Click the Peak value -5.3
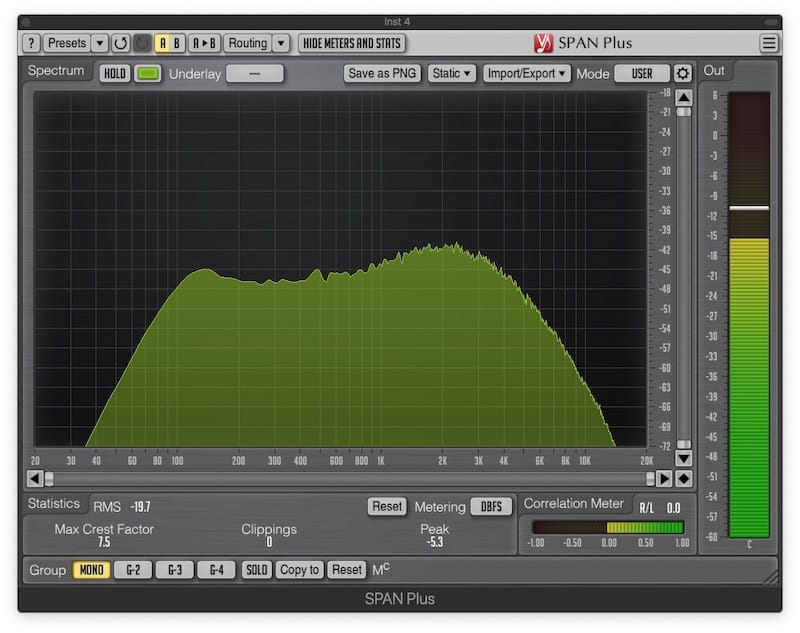This screenshot has width=800, height=633. (x=435, y=542)
